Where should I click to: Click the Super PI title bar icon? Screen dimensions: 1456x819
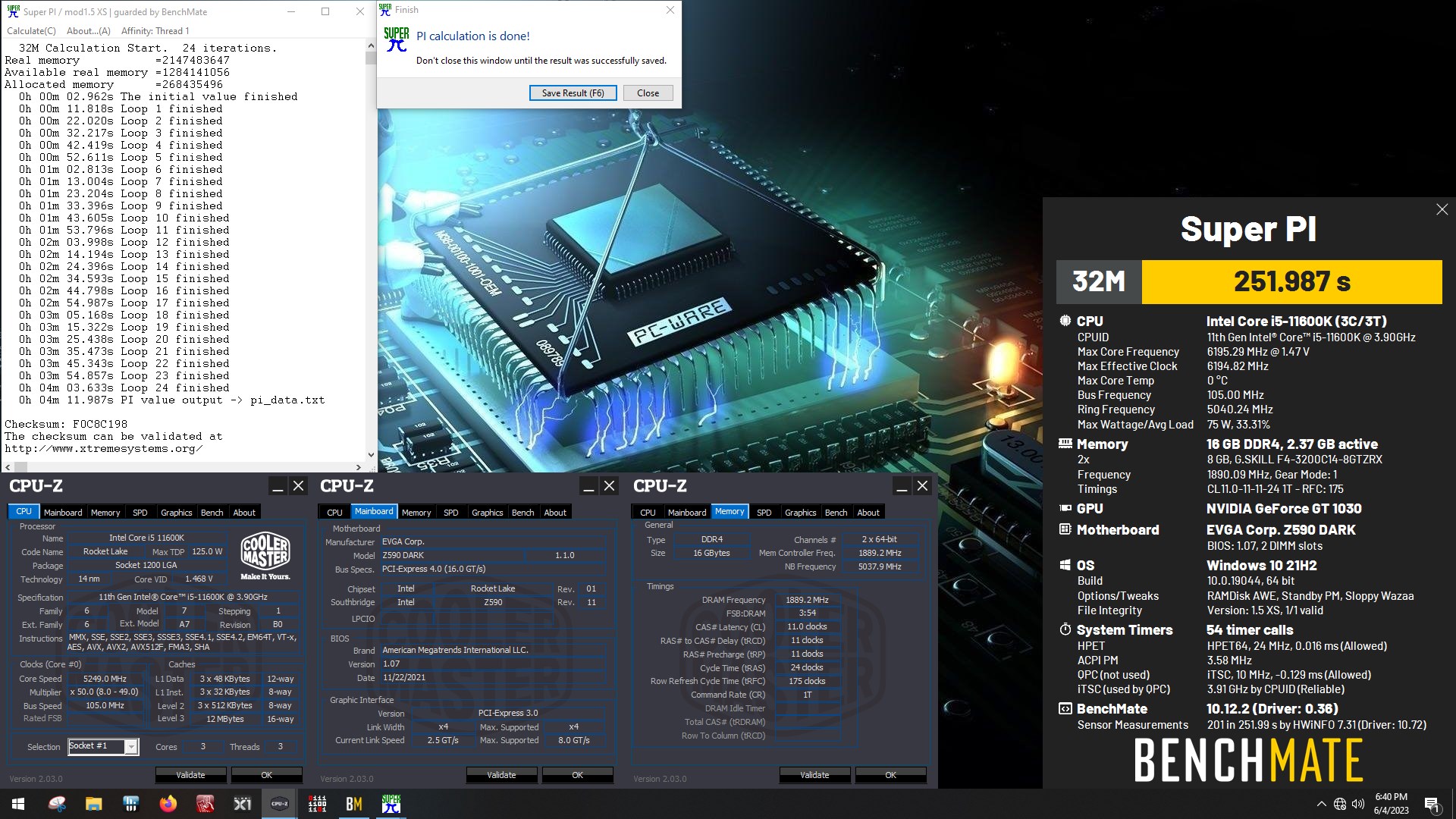click(13, 11)
